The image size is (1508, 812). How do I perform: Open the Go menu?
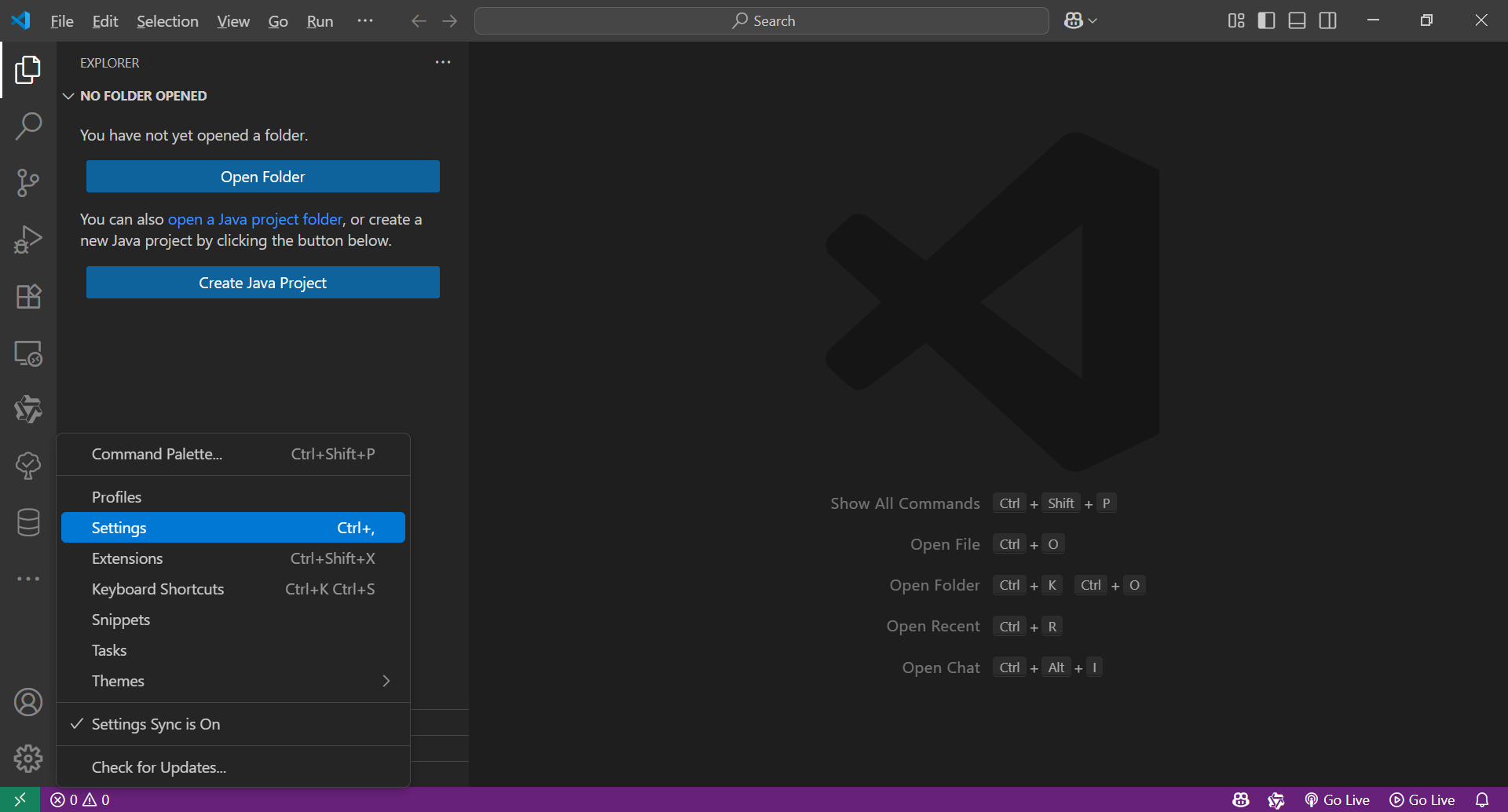coord(278,21)
